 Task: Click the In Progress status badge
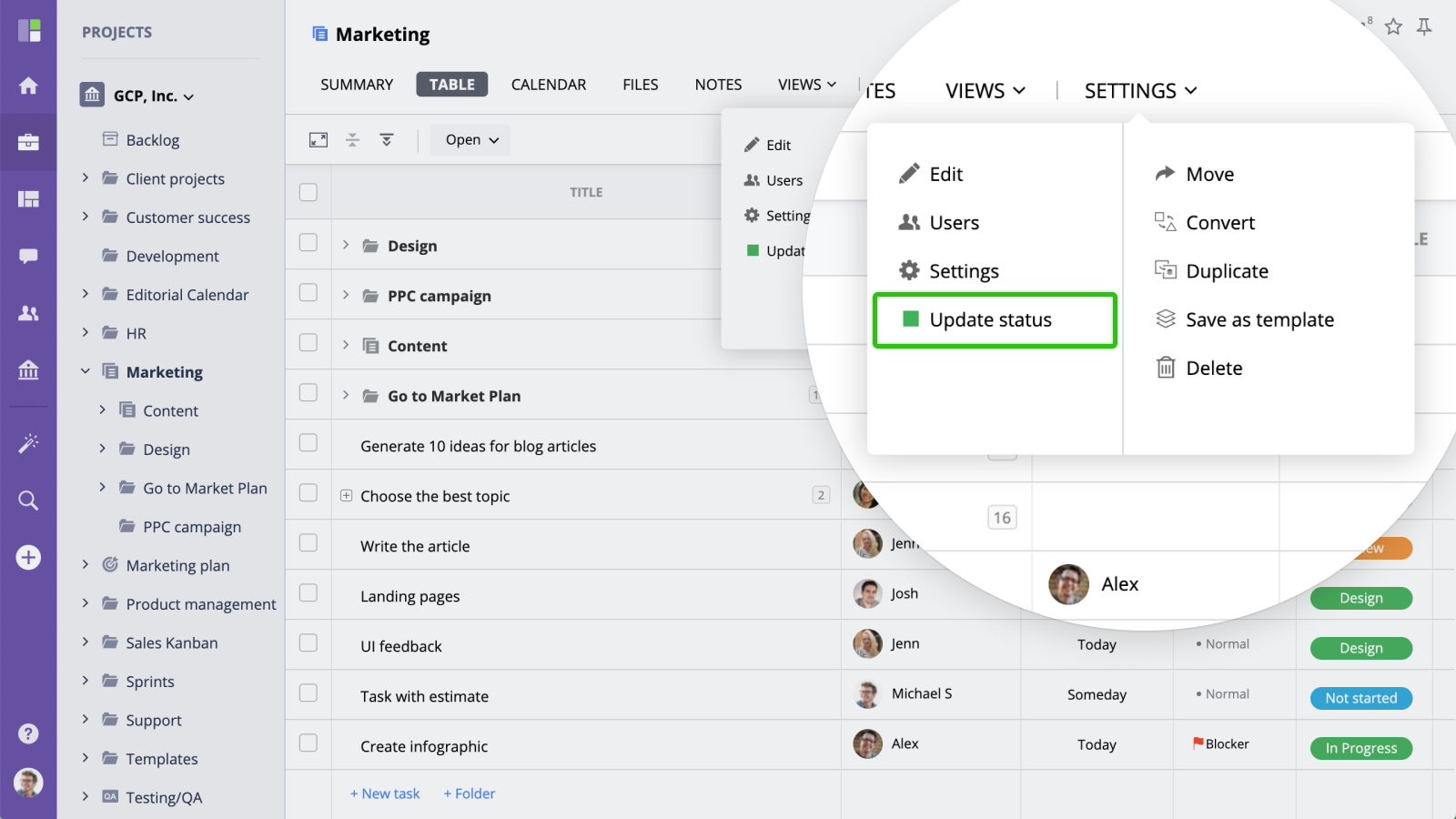point(1361,748)
